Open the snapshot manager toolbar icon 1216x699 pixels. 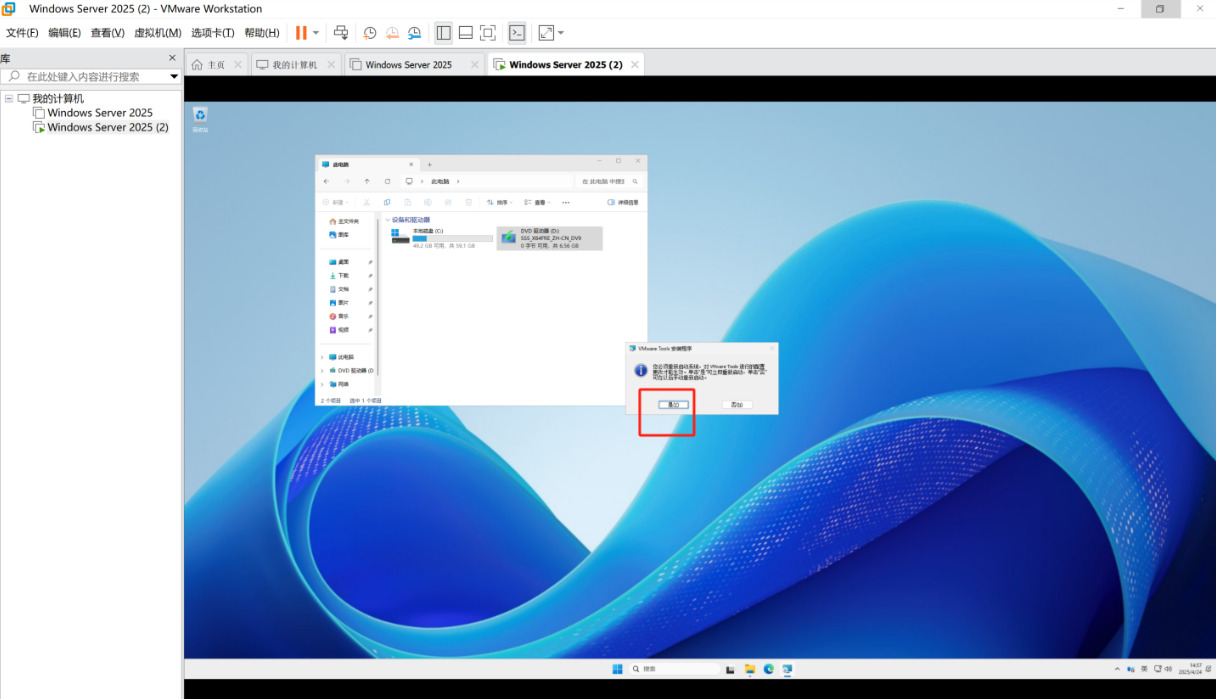click(414, 33)
